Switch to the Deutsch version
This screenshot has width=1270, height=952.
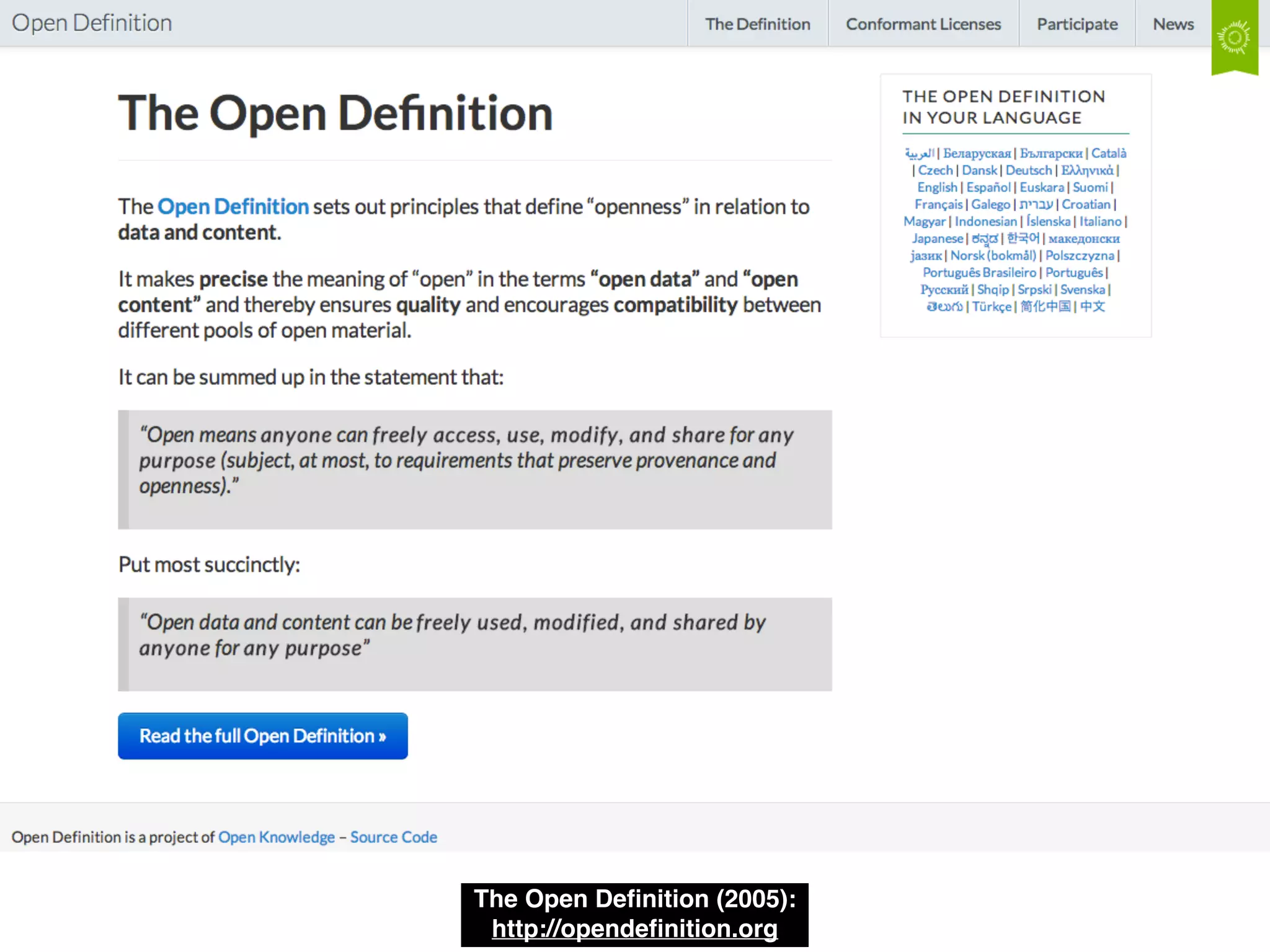(x=1029, y=170)
